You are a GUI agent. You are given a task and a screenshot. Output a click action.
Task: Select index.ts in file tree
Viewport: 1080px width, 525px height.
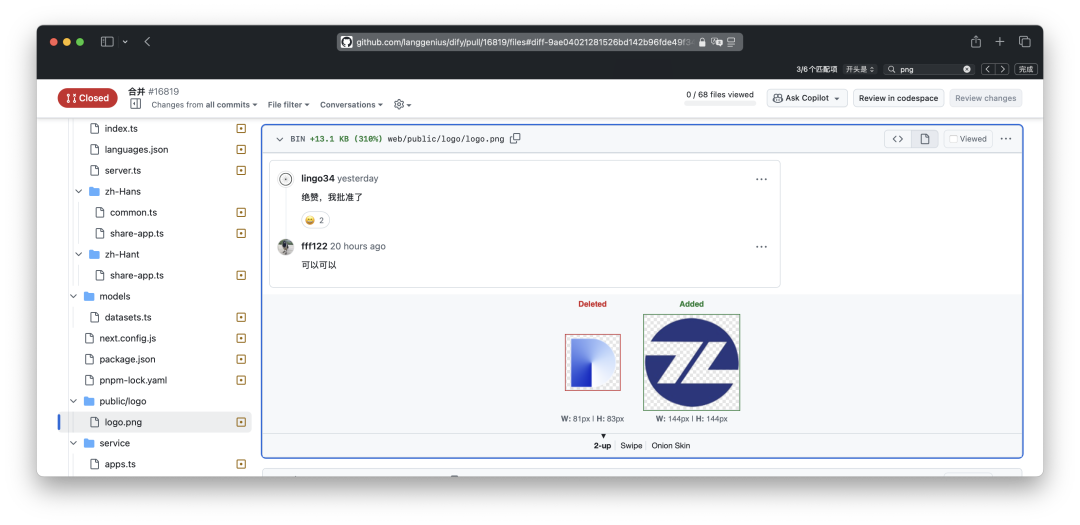point(121,128)
